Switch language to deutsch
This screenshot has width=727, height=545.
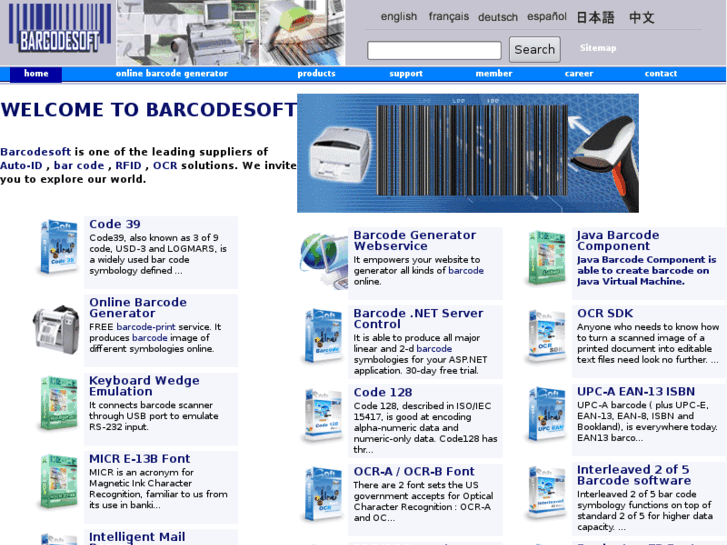497,17
